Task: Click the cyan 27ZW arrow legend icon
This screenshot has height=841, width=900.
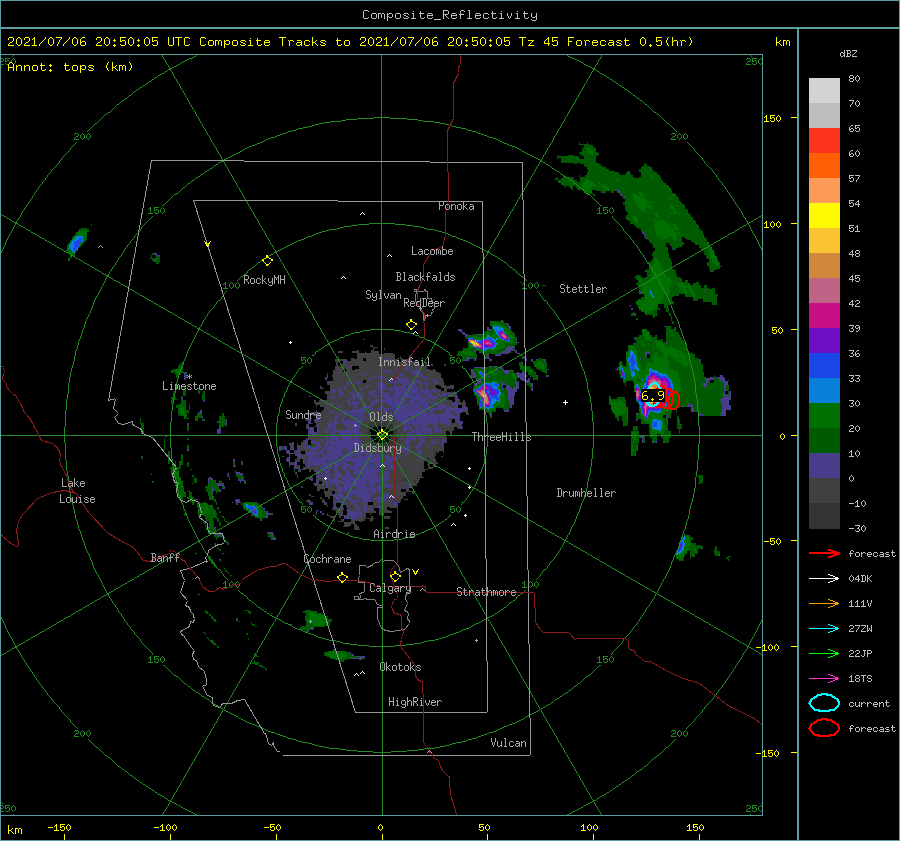Action: click(824, 629)
